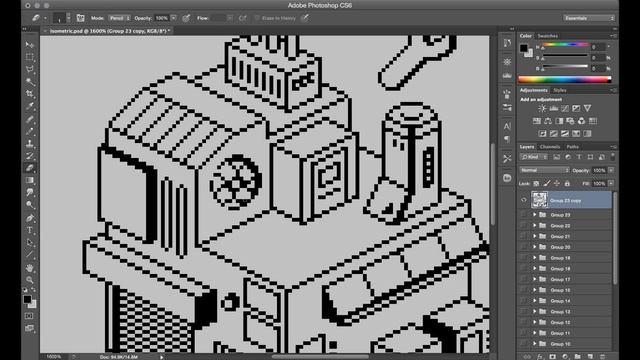Lock transparent pixels in the Layers panel
Image resolution: width=640 pixels, height=360 pixels.
pos(536,184)
